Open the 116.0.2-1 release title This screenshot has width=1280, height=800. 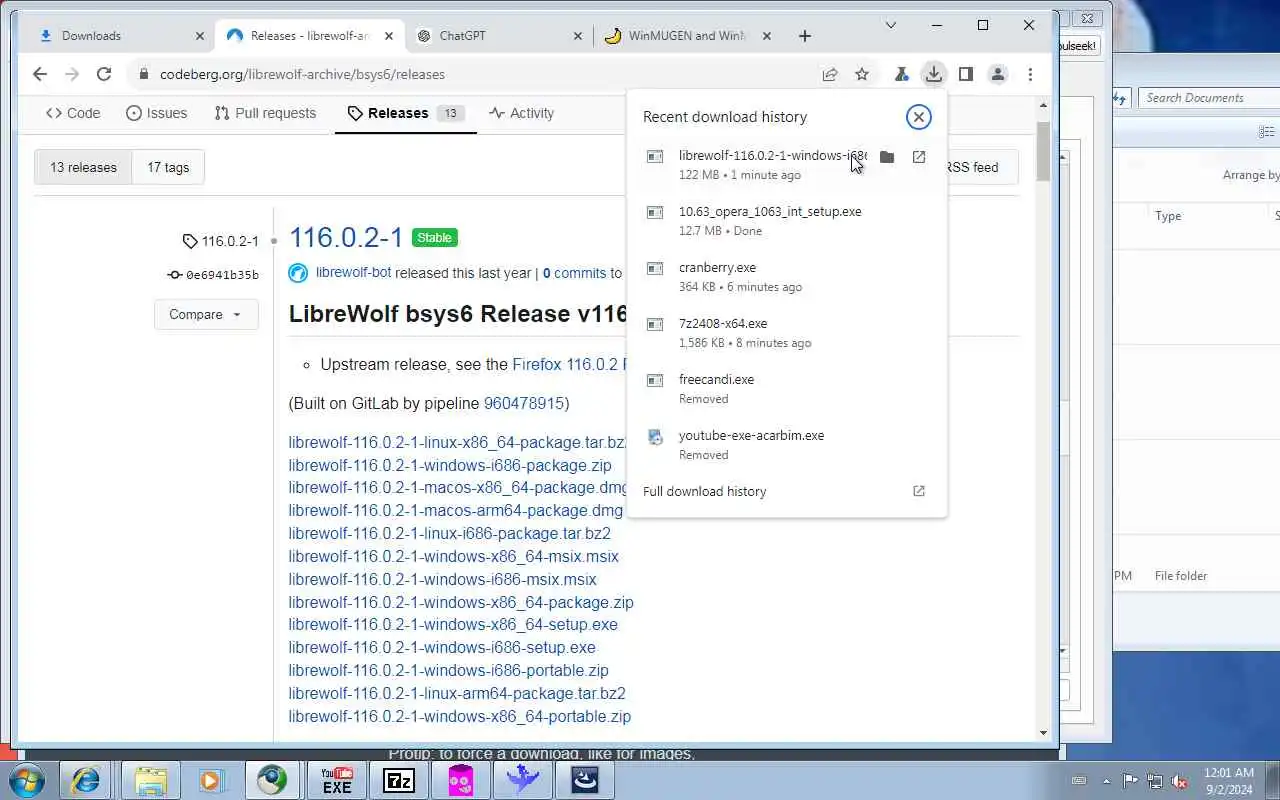pos(346,237)
